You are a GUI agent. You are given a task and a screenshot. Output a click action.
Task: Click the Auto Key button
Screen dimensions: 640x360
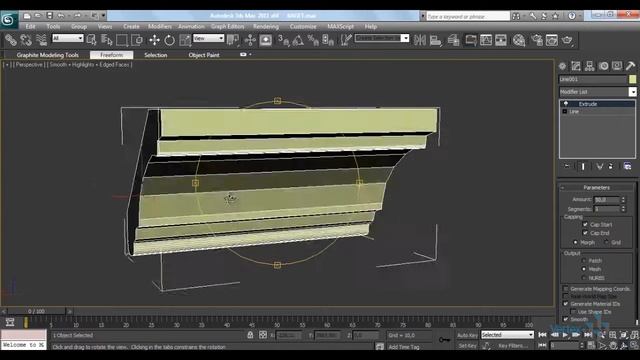[x=467, y=335]
